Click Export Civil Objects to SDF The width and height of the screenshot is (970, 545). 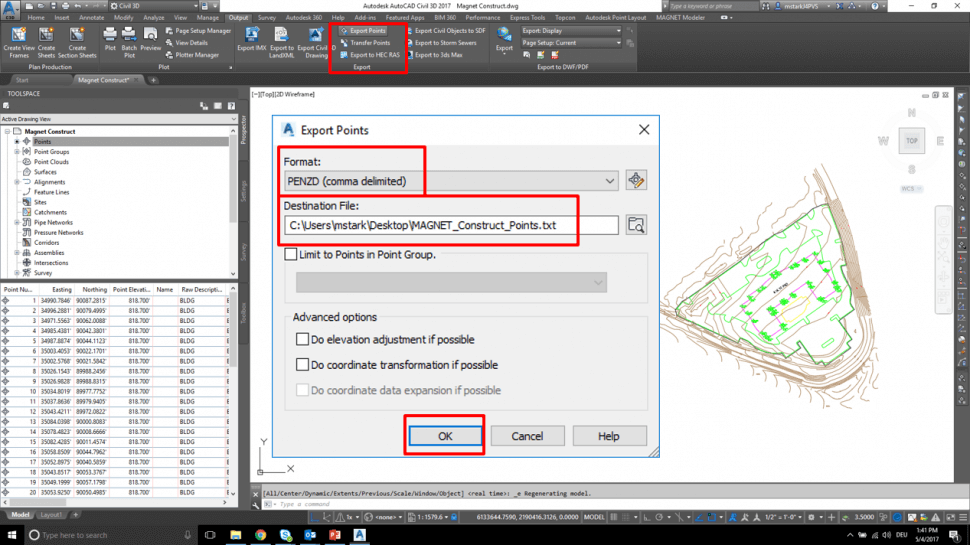(x=446, y=30)
